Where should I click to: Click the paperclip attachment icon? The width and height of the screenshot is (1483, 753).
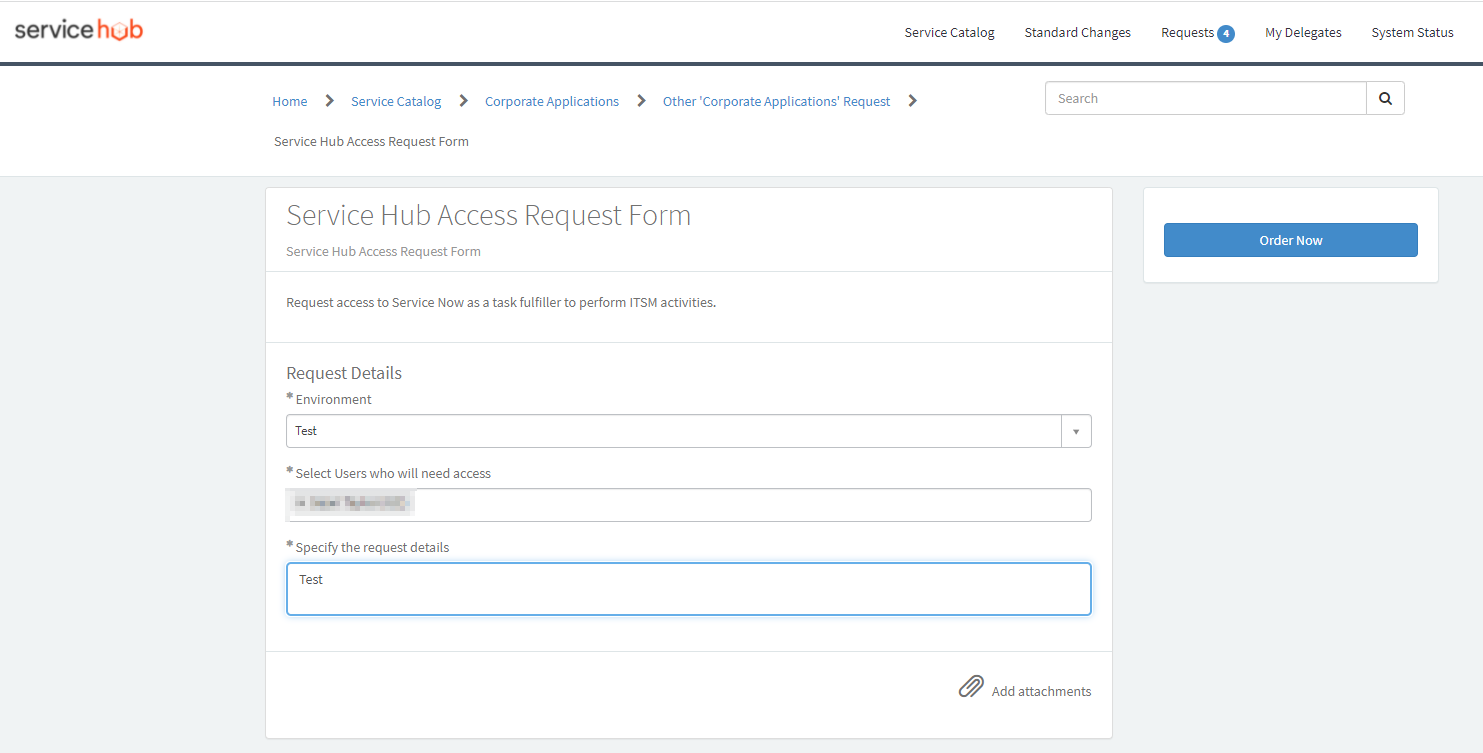point(971,687)
